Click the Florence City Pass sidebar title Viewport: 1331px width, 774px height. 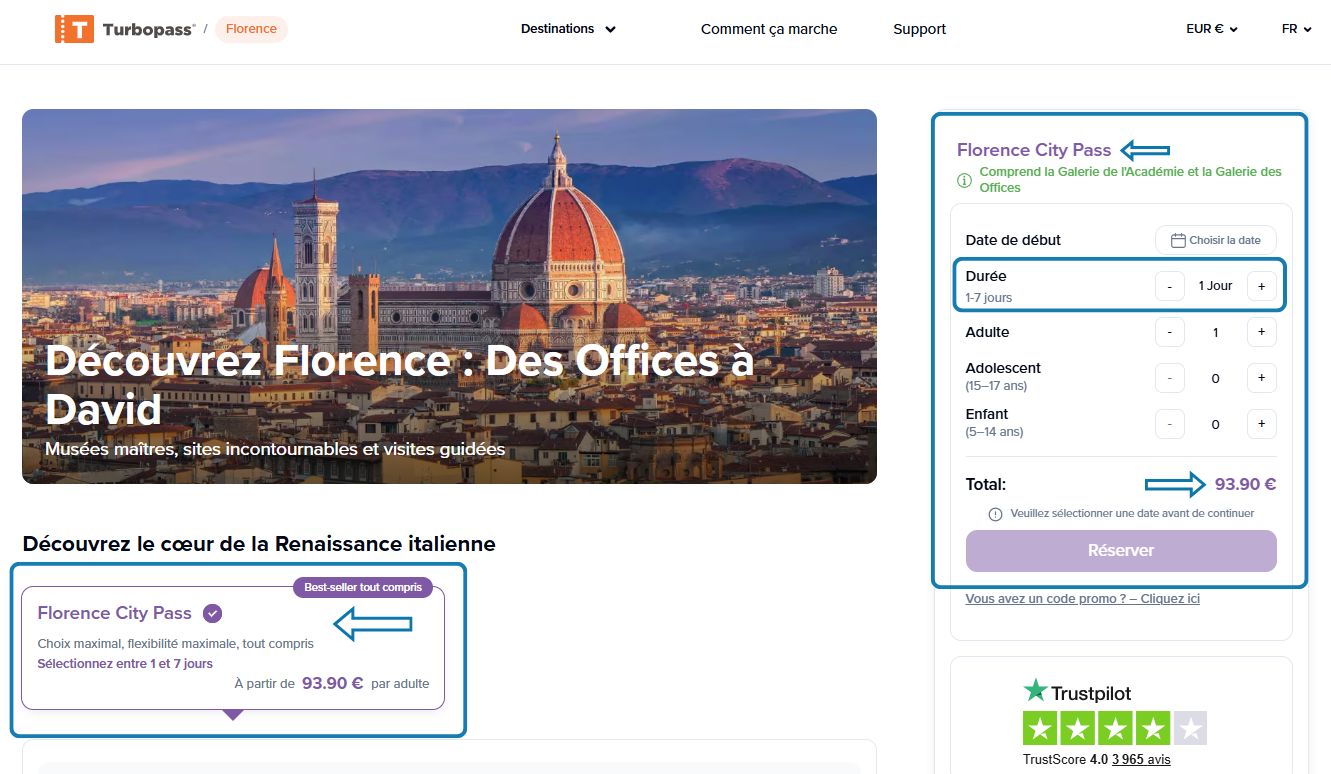1034,150
